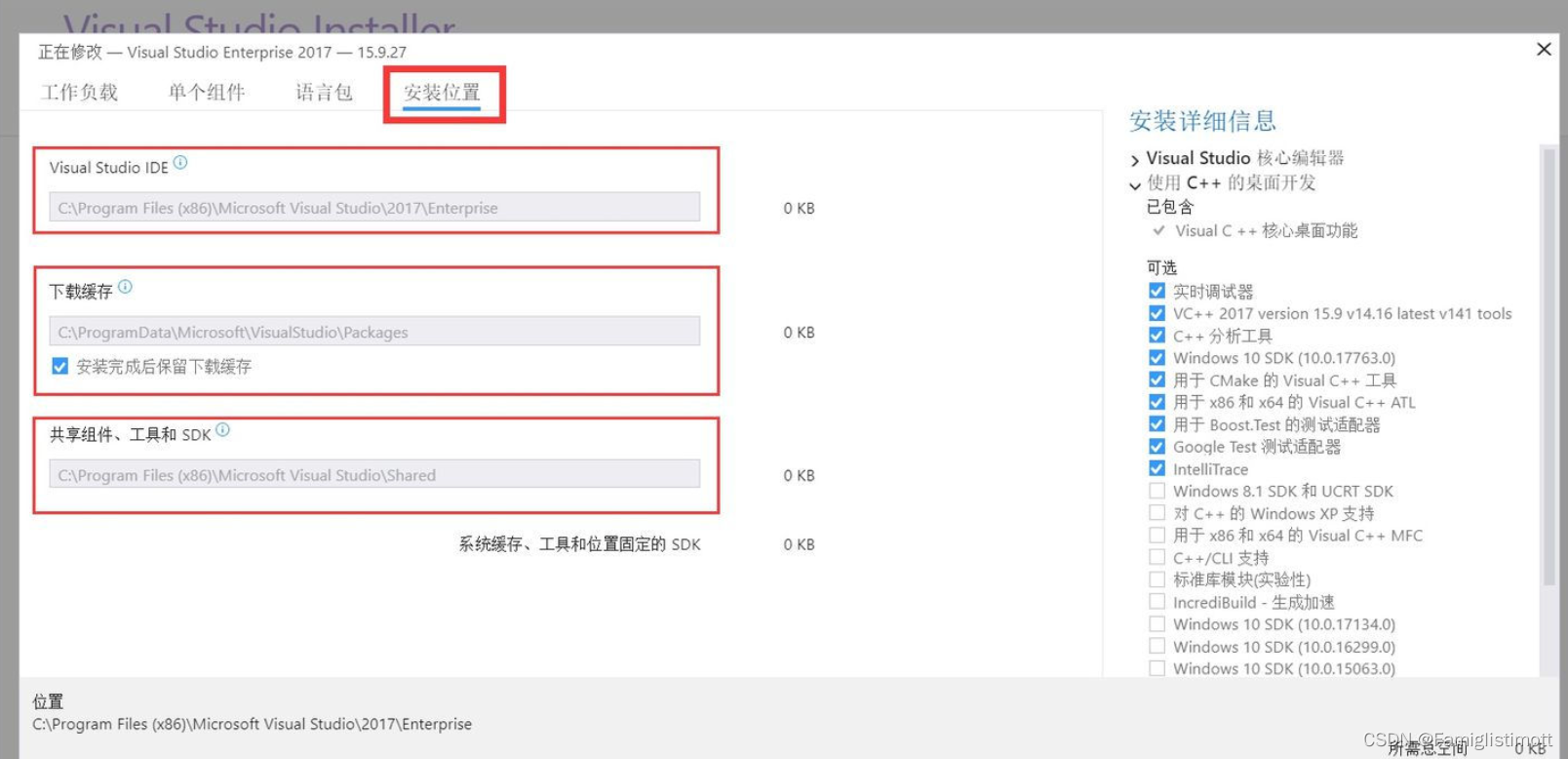Click the 安装详细信息 heading
The width and height of the screenshot is (1568, 759).
click(x=1202, y=121)
